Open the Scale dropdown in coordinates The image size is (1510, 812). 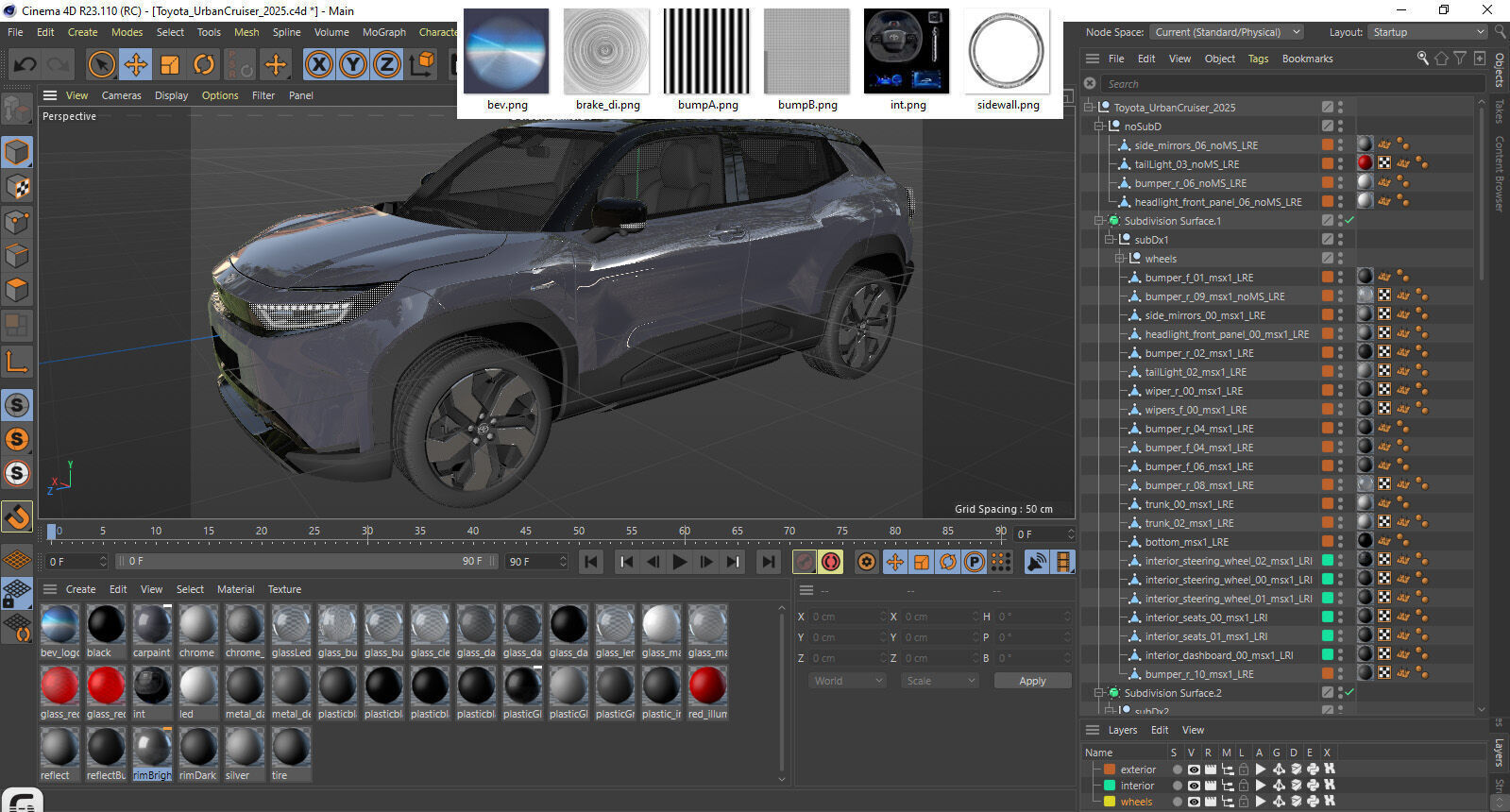(941, 681)
